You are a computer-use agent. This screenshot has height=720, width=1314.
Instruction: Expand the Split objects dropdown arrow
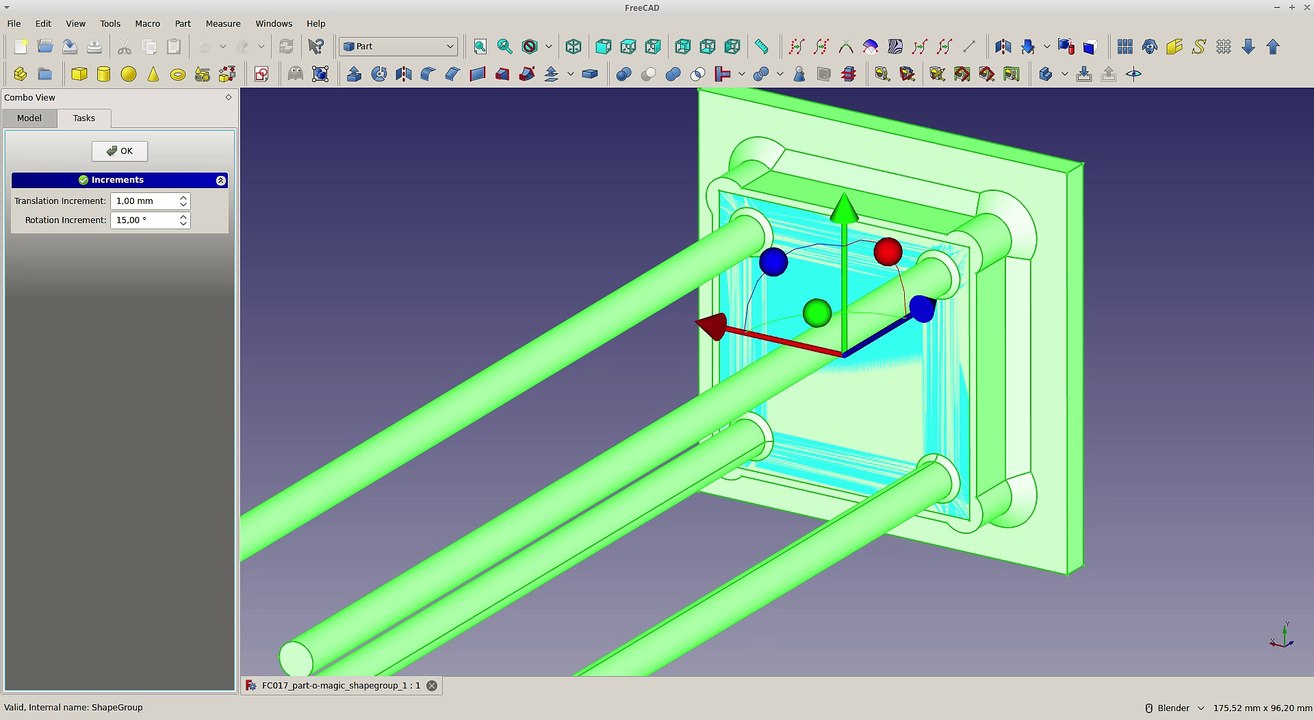click(780, 74)
